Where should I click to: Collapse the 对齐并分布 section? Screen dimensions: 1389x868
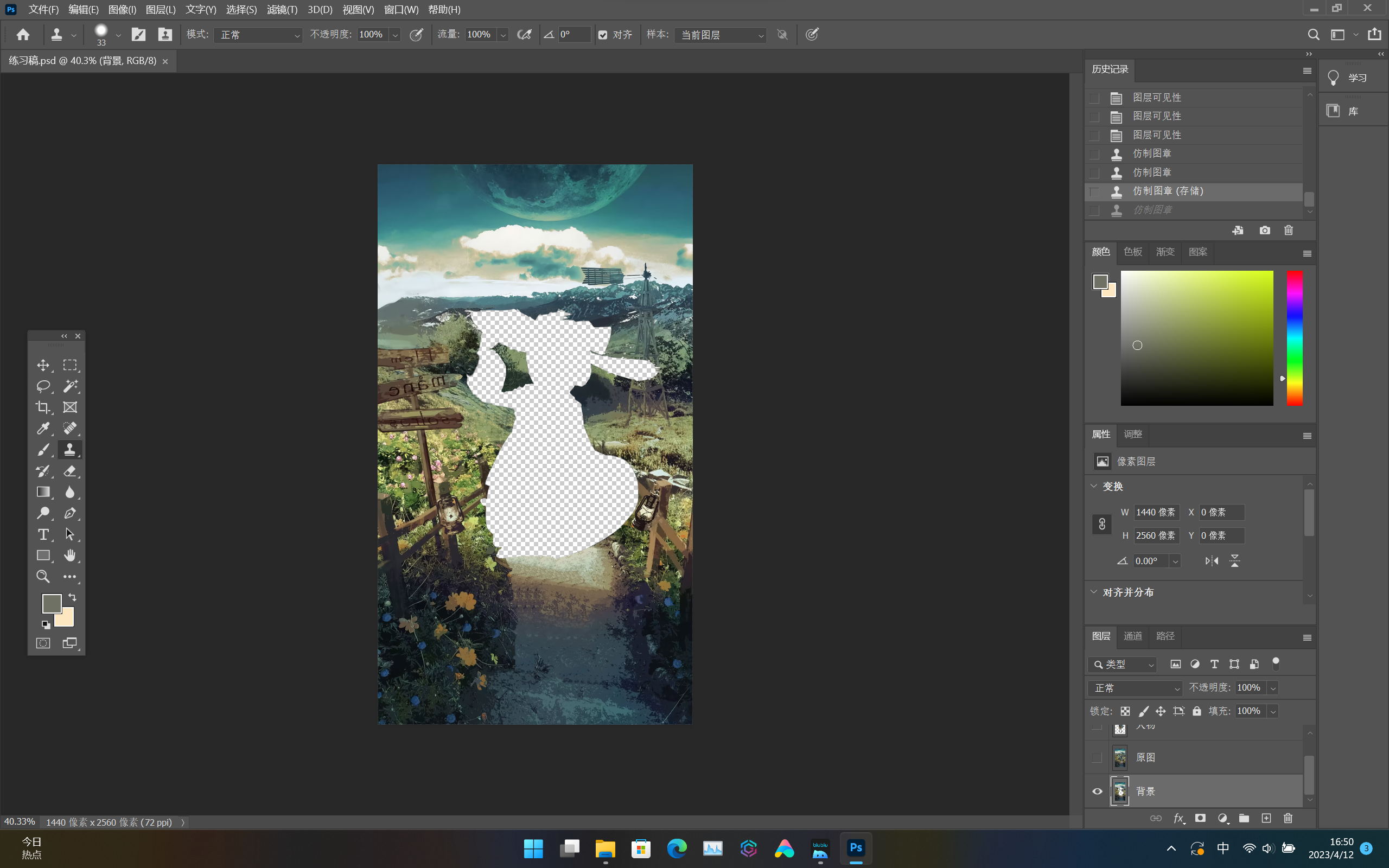click(x=1094, y=592)
